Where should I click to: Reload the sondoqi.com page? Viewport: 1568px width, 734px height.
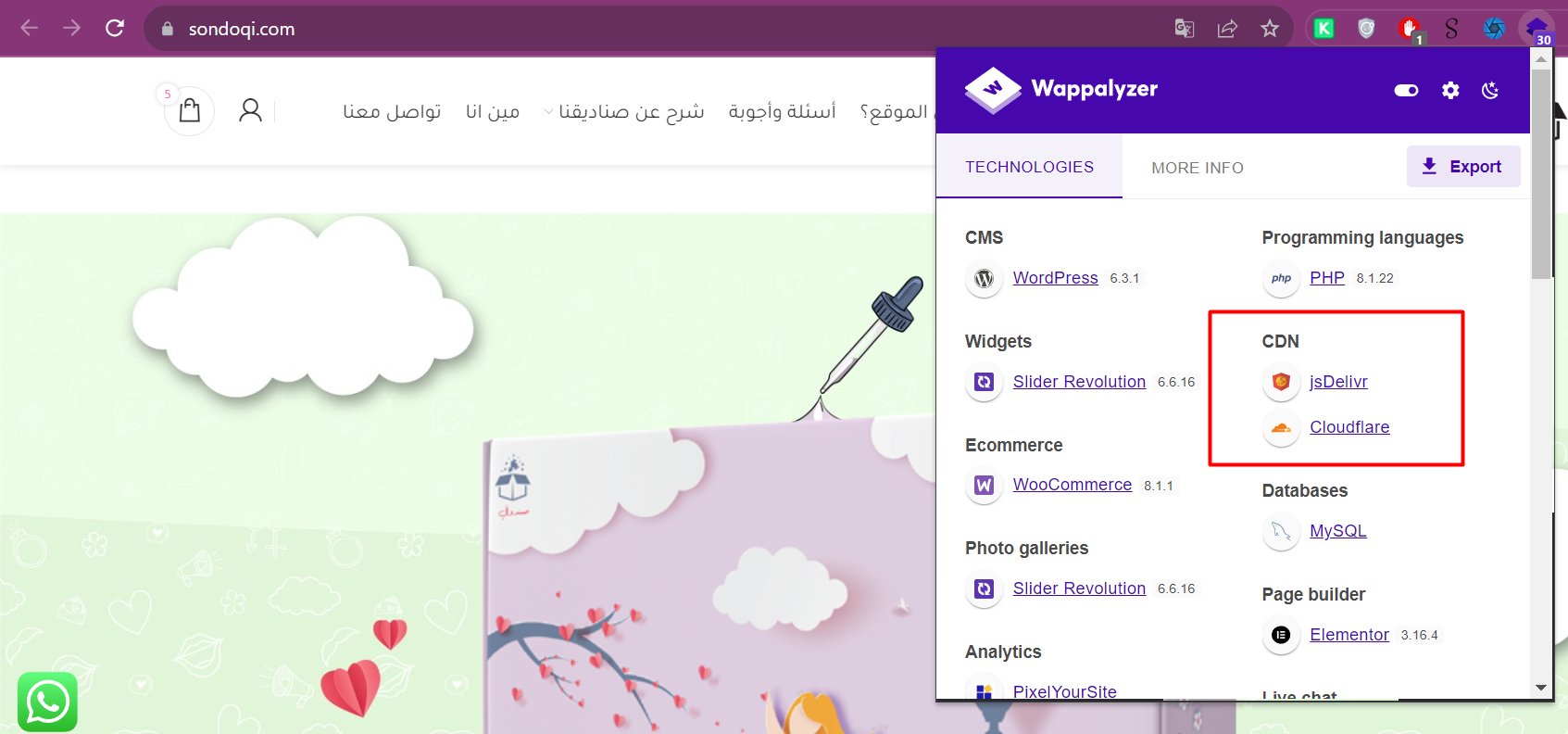(x=115, y=28)
